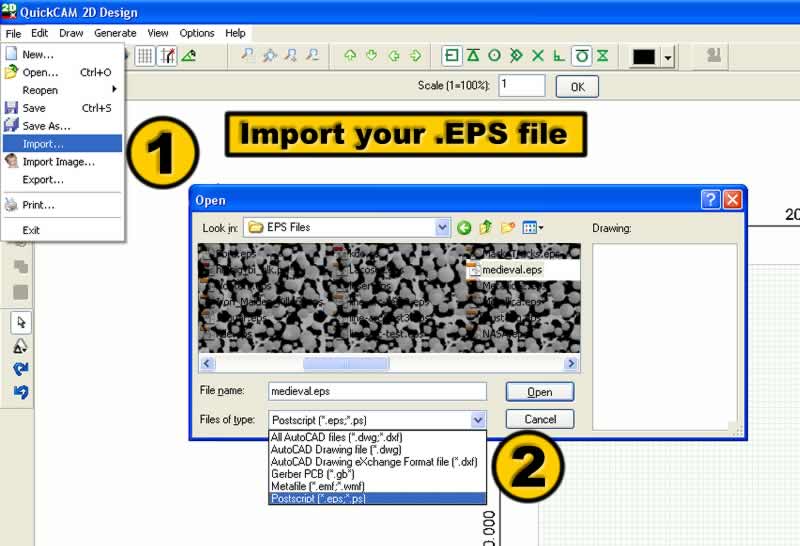The height and width of the screenshot is (546, 800).
Task: Click the OK button beside the Scale field
Action: click(x=577, y=87)
